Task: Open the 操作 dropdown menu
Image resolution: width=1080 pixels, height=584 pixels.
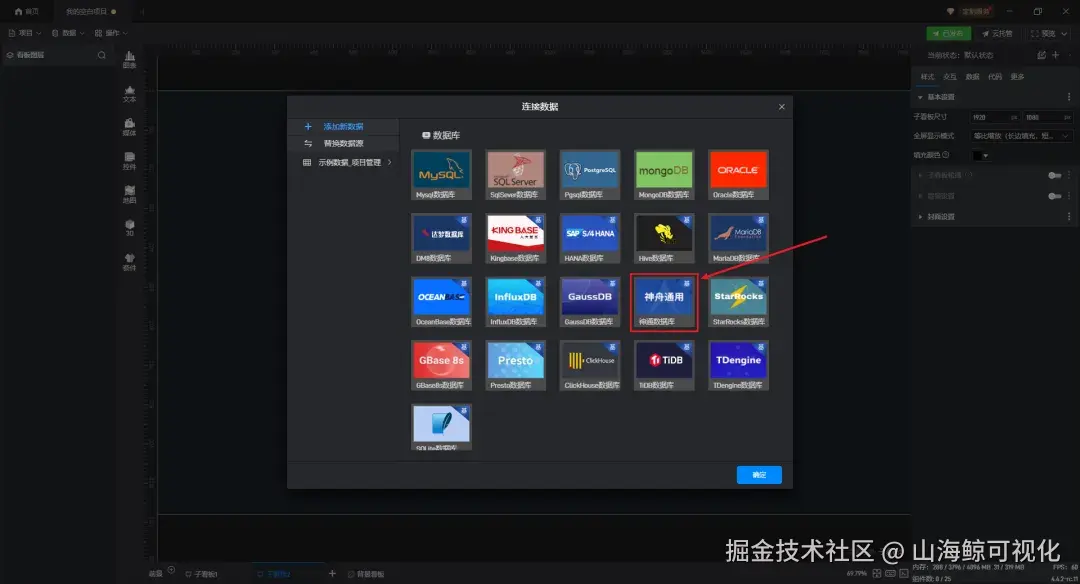Action: (111, 33)
